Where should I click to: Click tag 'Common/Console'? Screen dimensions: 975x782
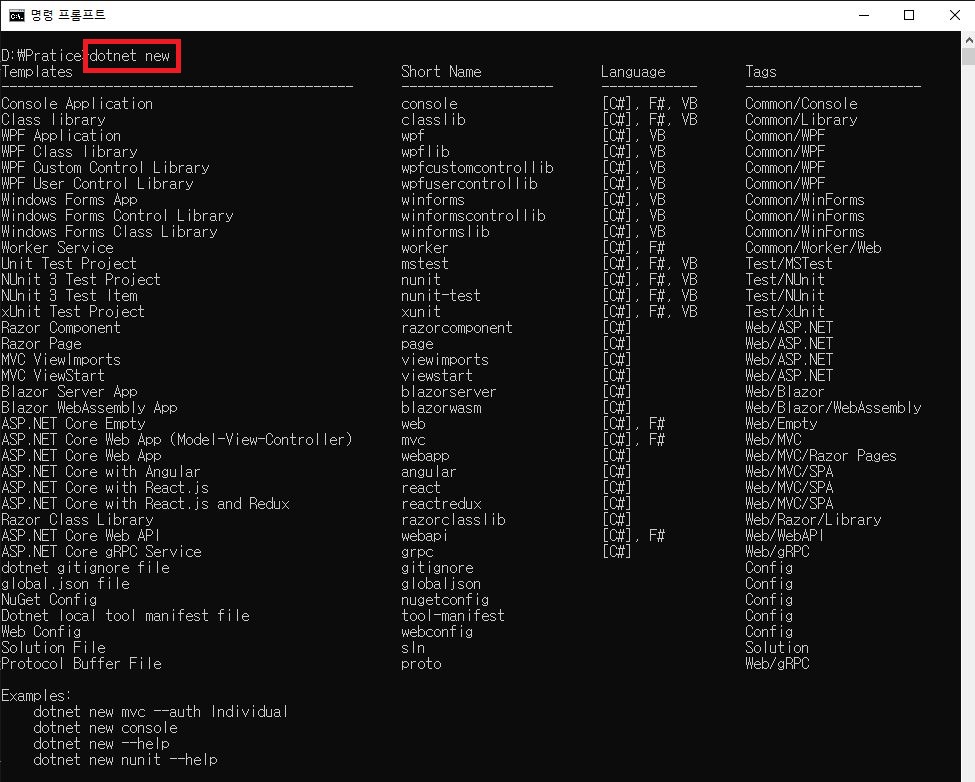pos(801,104)
